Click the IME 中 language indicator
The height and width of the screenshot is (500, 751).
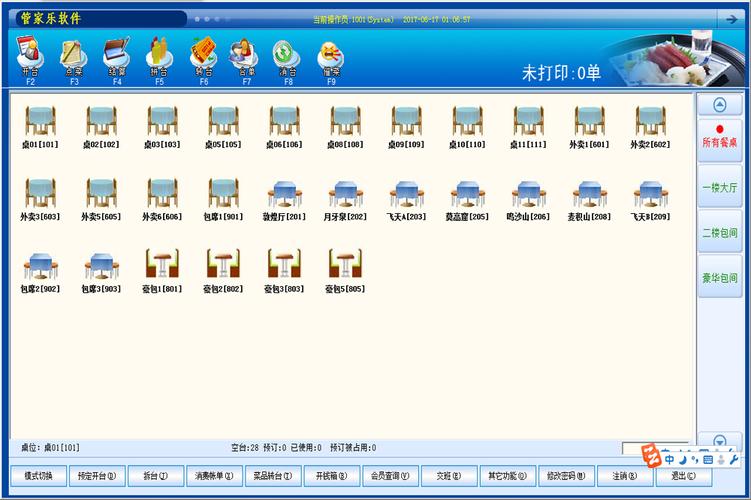(669, 460)
